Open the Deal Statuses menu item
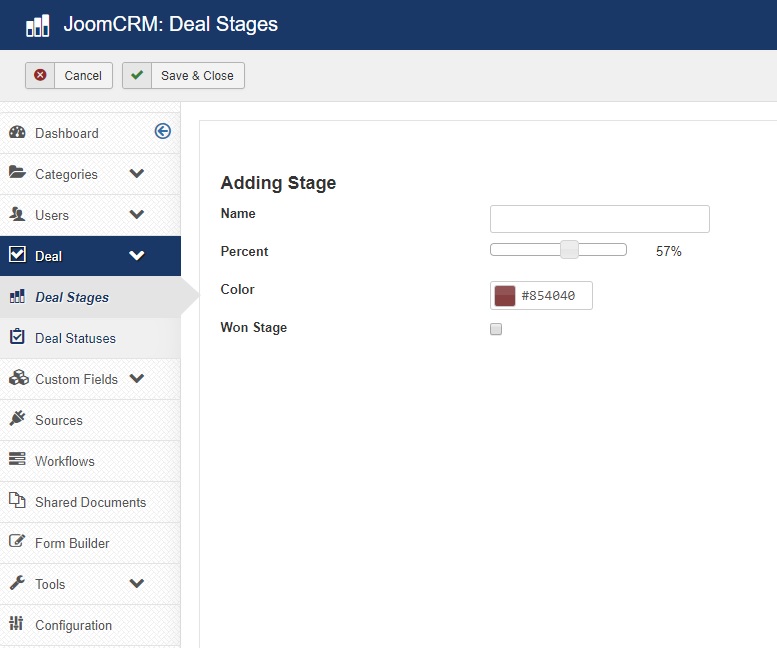Viewport: 777px width, 648px height. [x=90, y=338]
